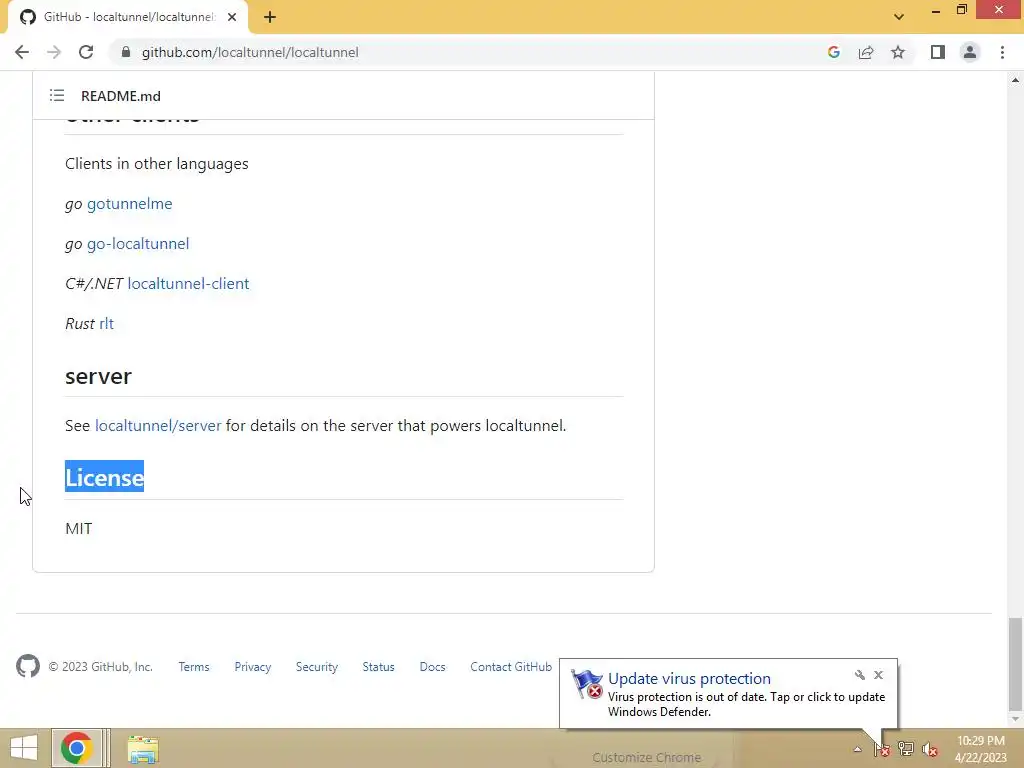Click the MIT license text
This screenshot has height=768, width=1024.
[x=79, y=528]
